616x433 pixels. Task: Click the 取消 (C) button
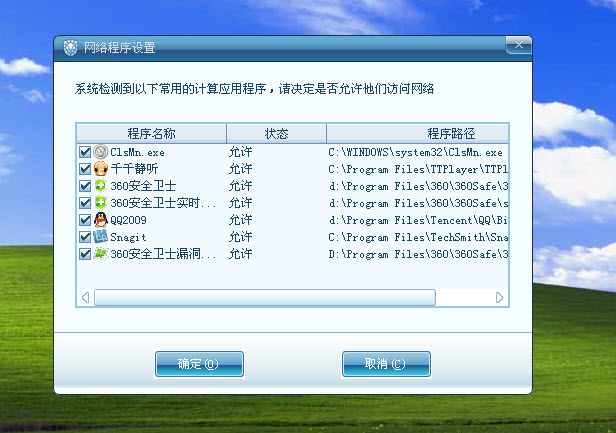[x=386, y=364]
